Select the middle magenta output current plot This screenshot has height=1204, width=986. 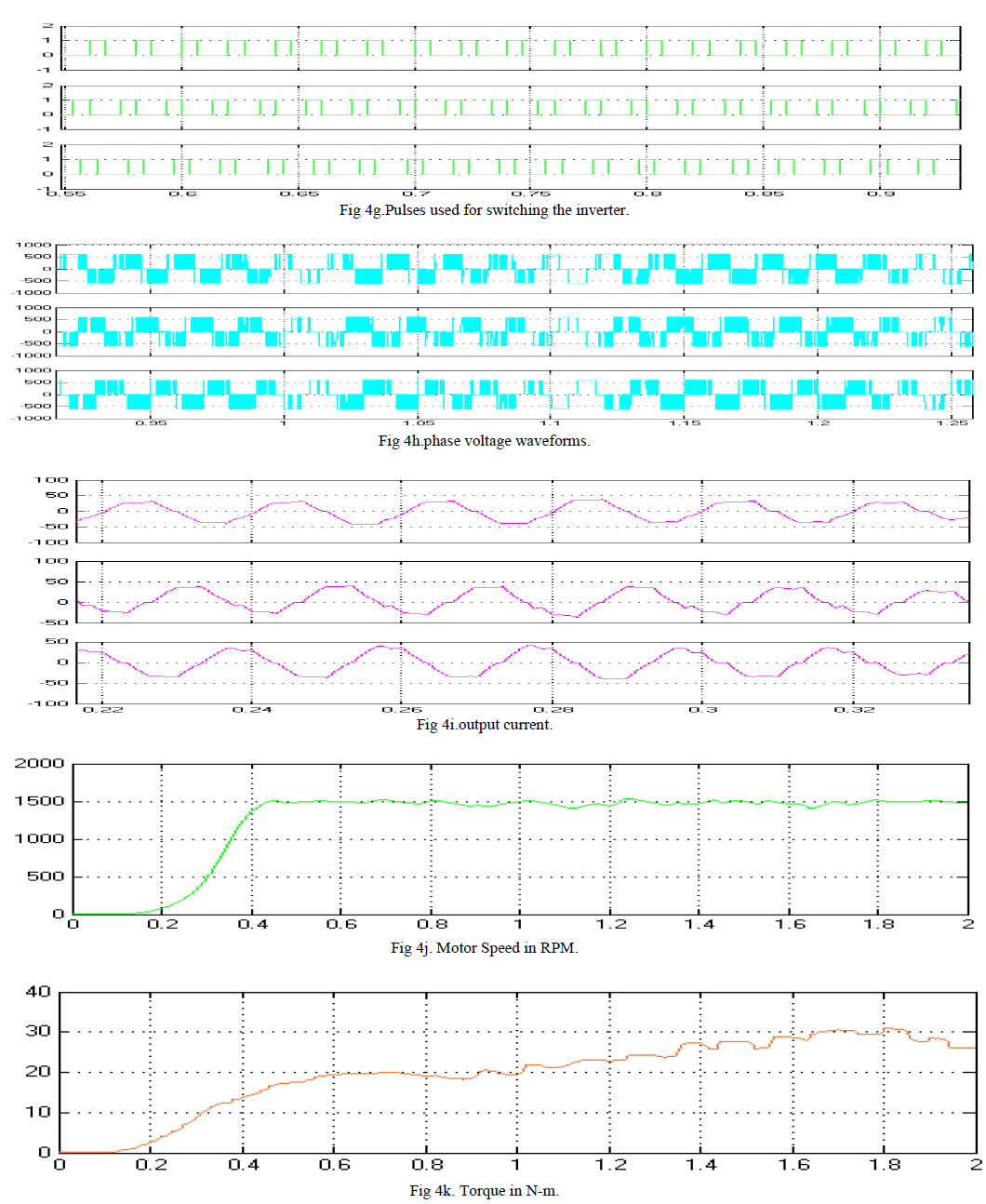[522, 593]
